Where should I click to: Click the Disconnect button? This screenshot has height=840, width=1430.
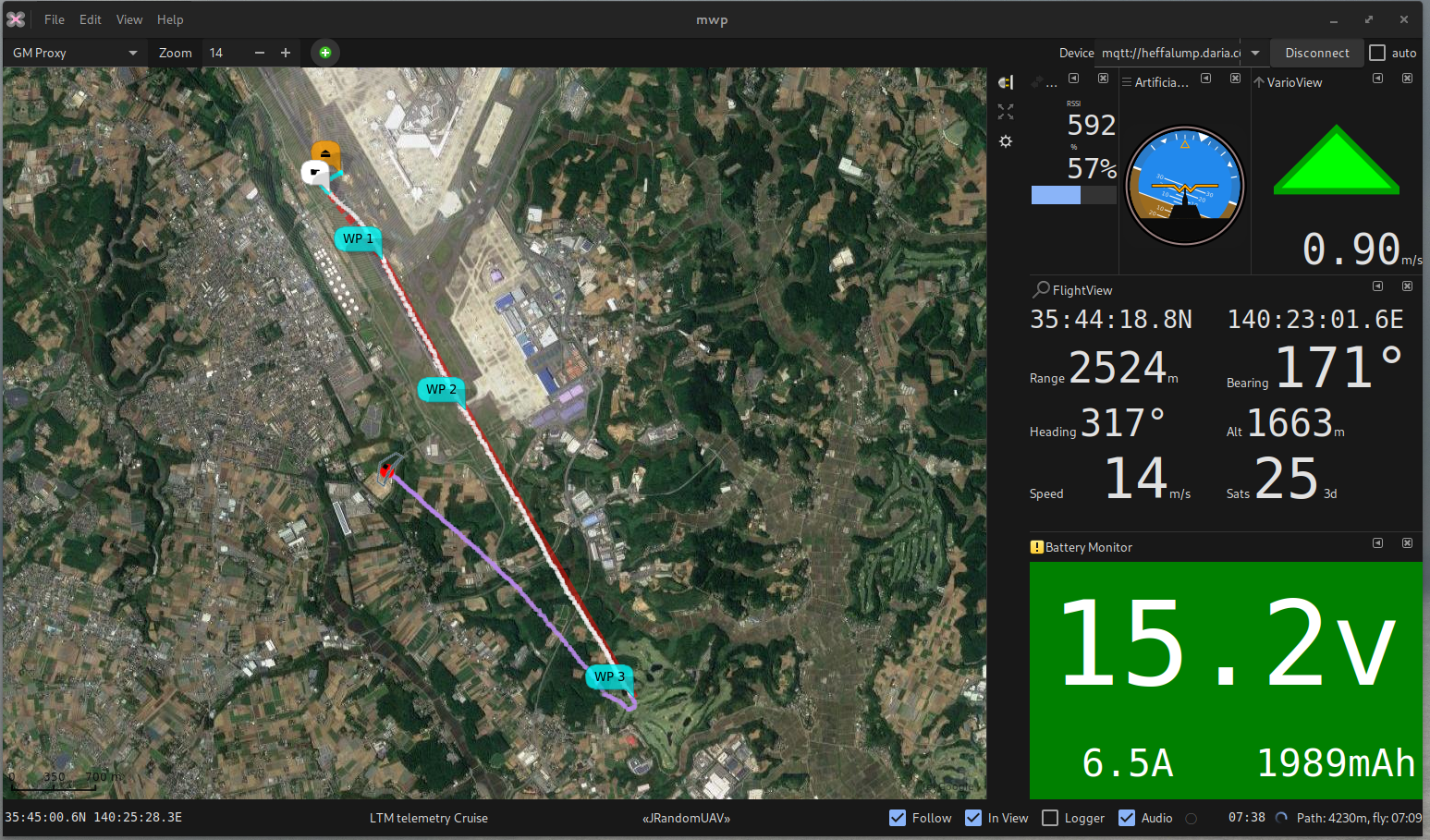(1317, 53)
